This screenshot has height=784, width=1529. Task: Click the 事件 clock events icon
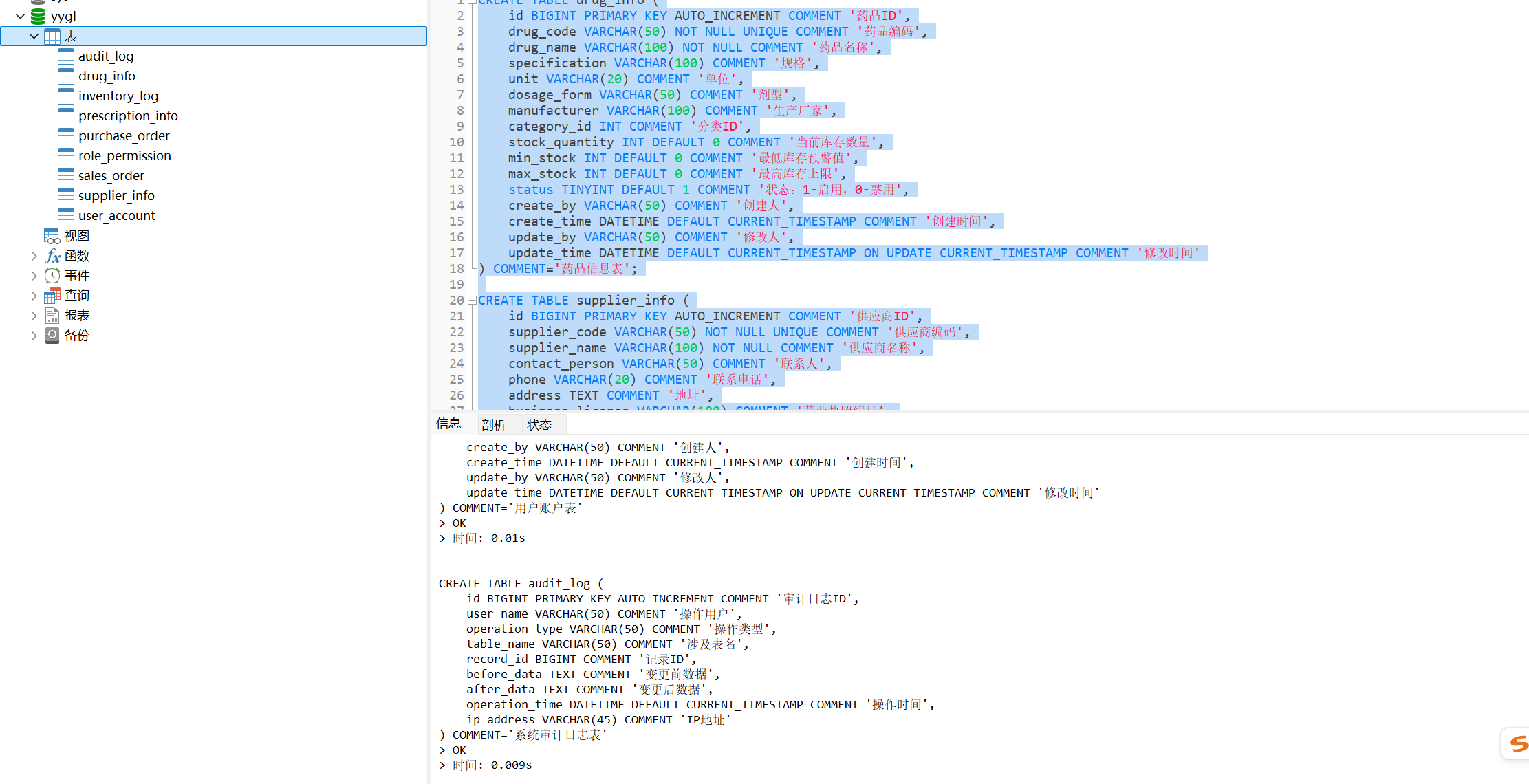tap(52, 276)
